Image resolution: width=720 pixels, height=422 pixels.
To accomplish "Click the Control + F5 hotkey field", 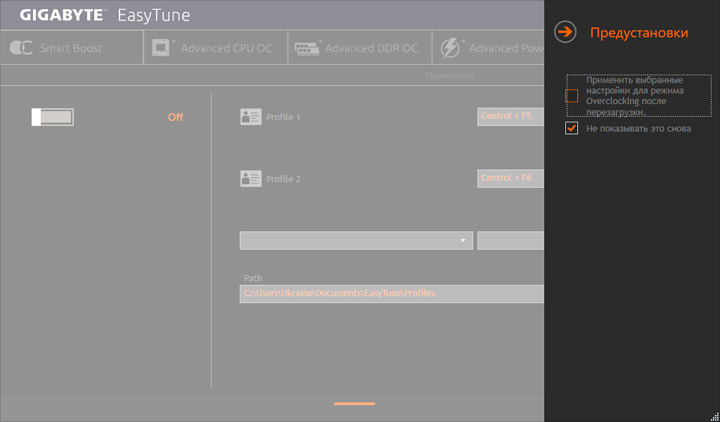I will (511, 117).
